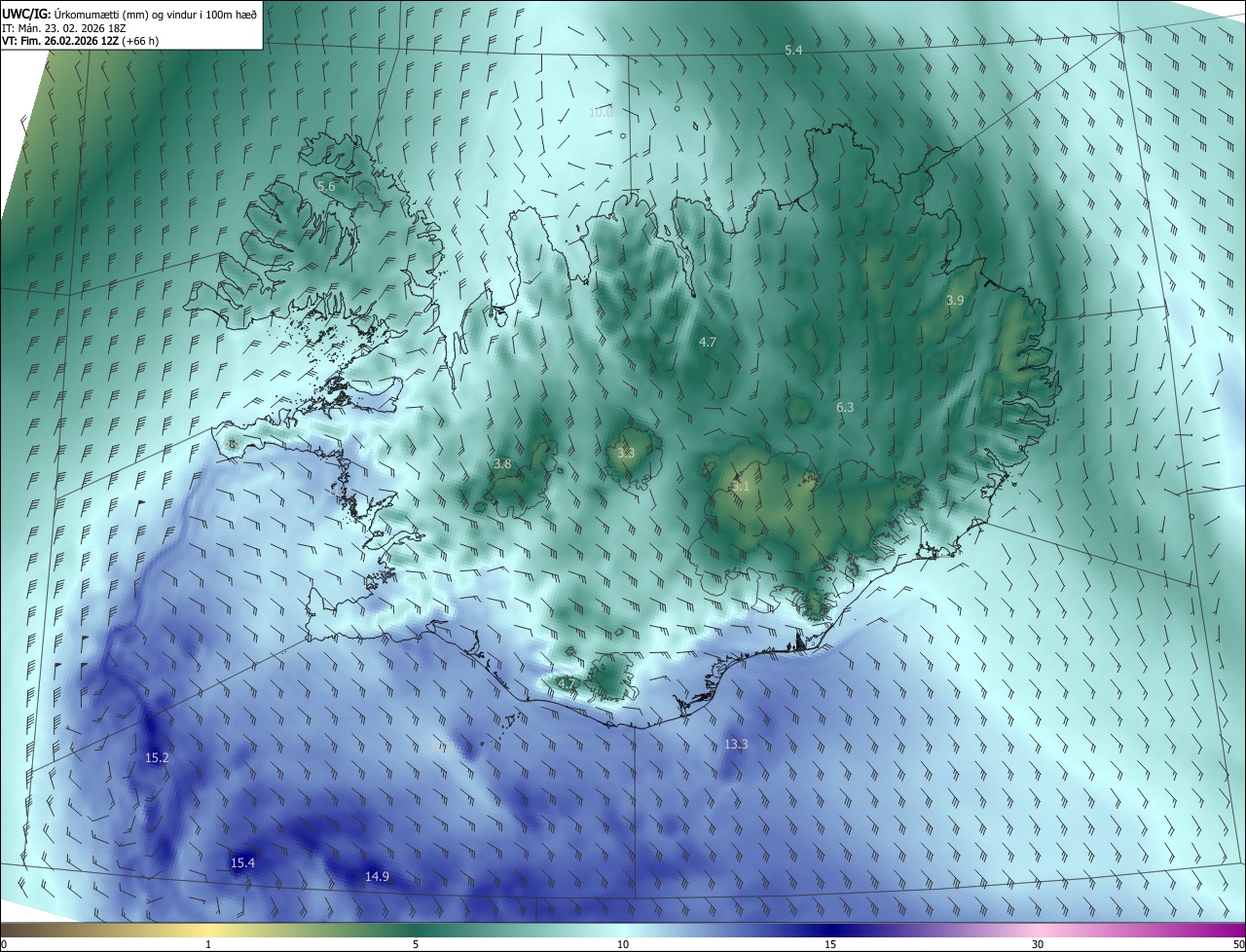This screenshot has width=1246, height=952.
Task: Click the colorbar tick label '1'
Action: tap(208, 944)
